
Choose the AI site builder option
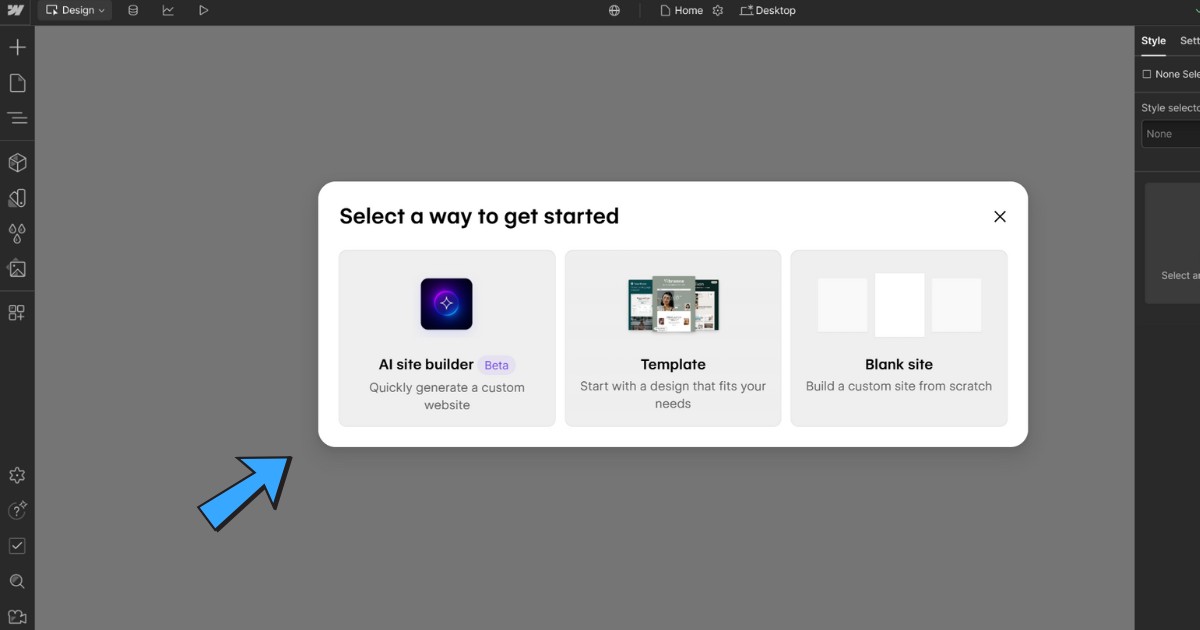click(x=447, y=338)
